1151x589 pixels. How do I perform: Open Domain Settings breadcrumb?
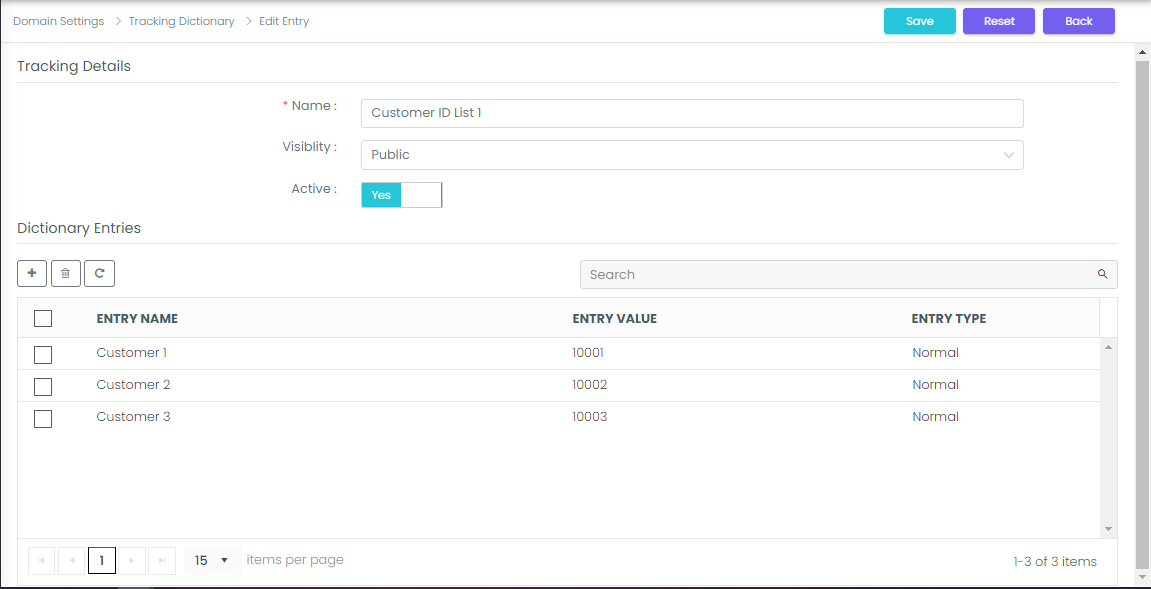(59, 21)
